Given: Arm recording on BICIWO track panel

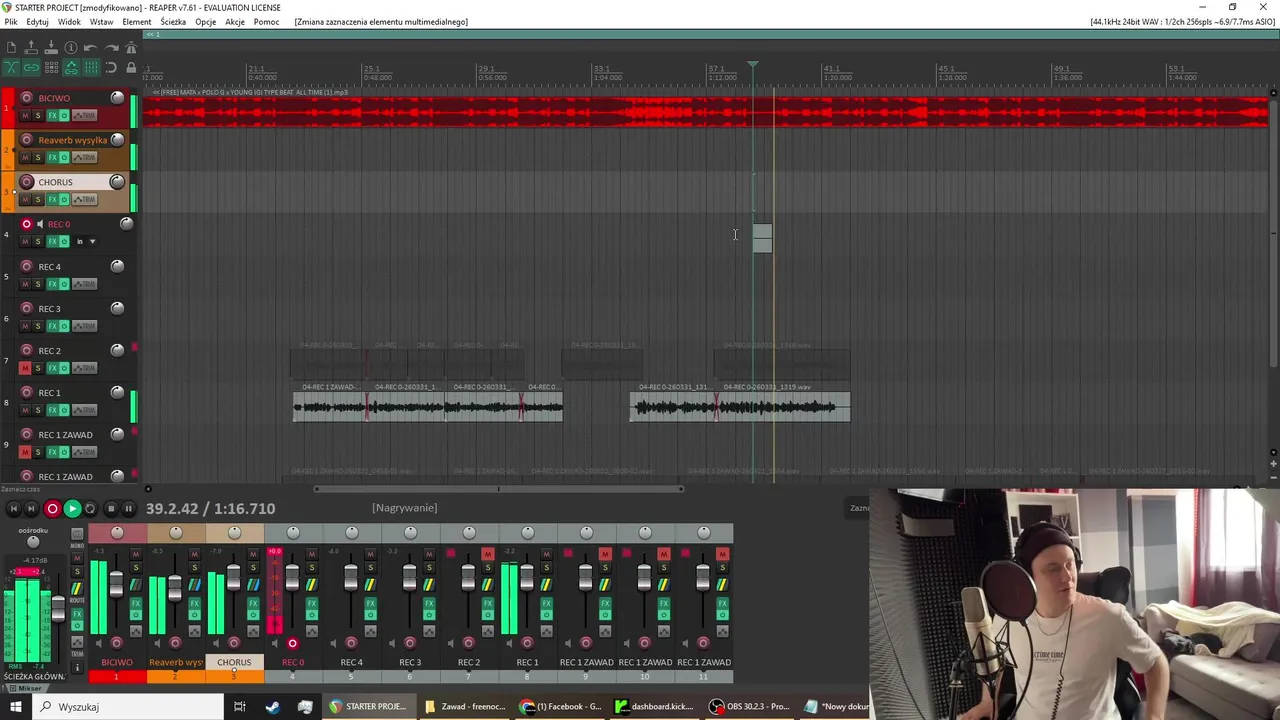Looking at the screenshot, I should click(x=27, y=98).
